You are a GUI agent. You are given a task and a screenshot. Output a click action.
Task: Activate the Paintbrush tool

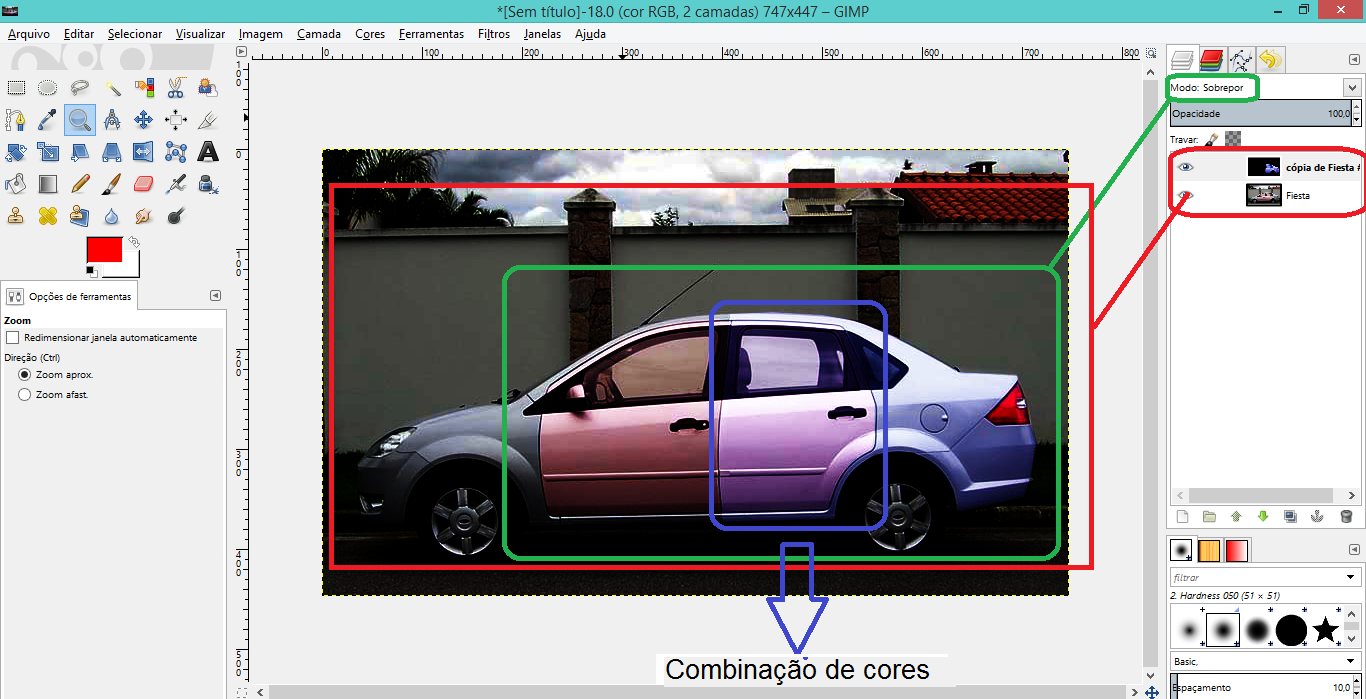tap(112, 184)
